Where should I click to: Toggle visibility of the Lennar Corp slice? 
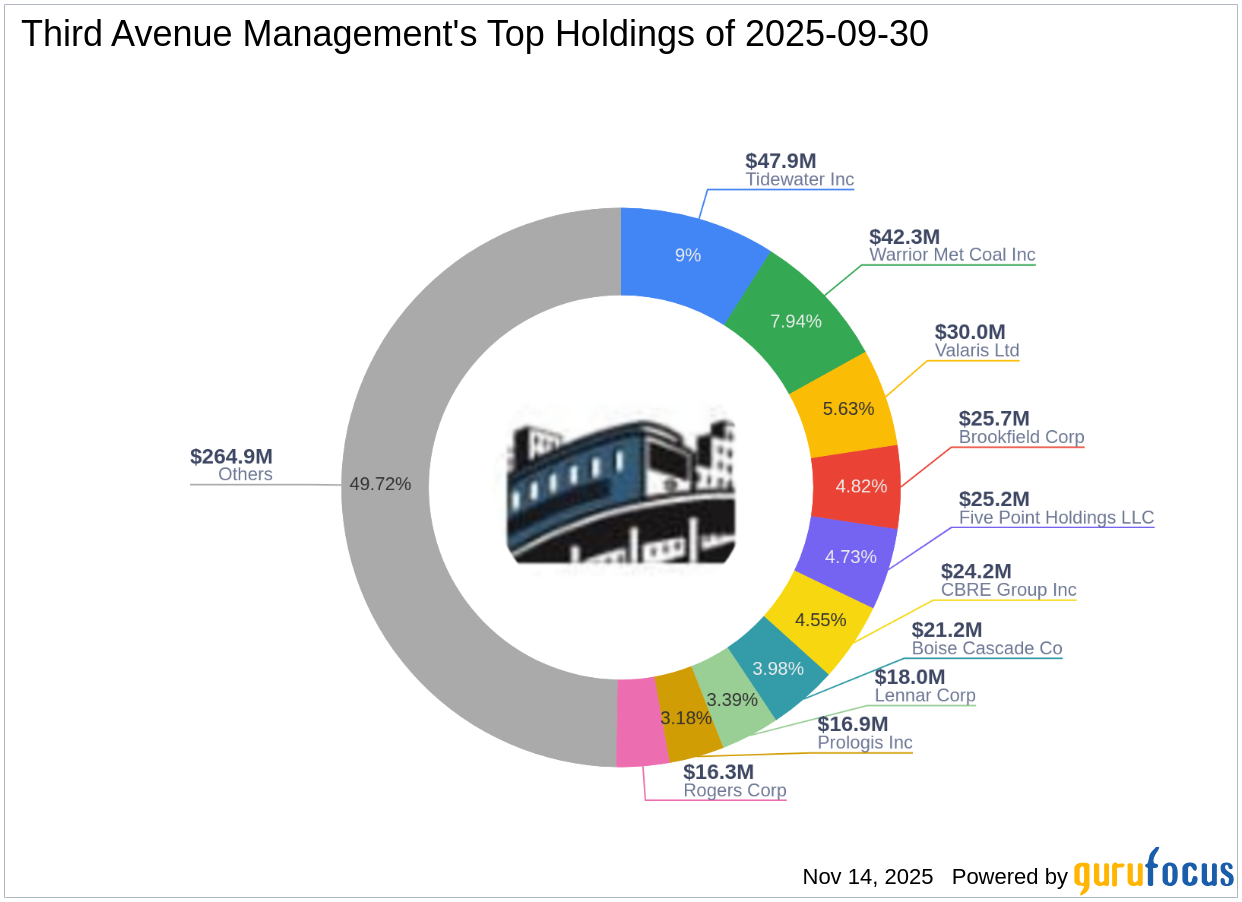click(x=924, y=695)
